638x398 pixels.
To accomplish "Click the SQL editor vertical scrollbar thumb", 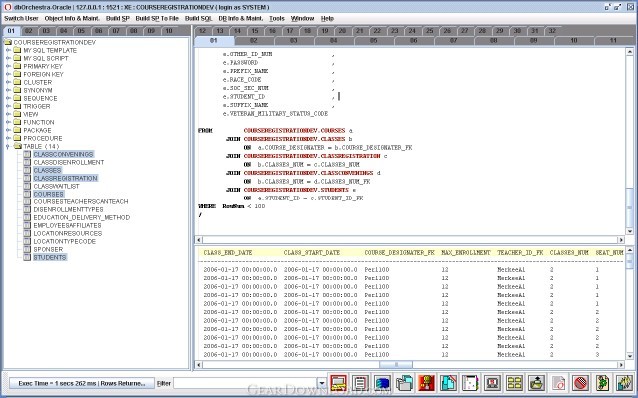I will click(x=630, y=208).
